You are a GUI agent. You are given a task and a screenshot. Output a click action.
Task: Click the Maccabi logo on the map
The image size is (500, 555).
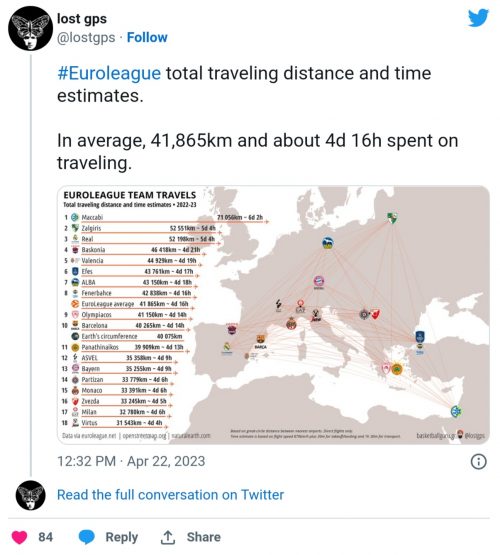pyautogui.click(x=456, y=411)
